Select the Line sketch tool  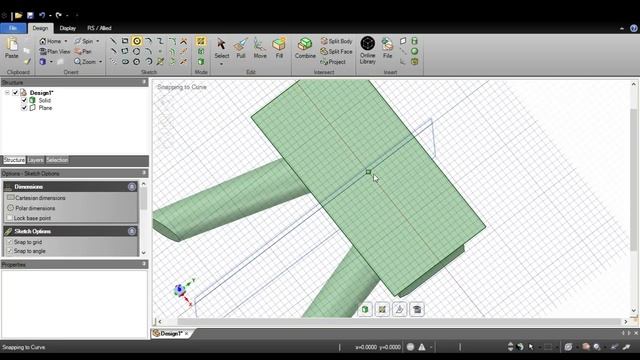(113, 41)
